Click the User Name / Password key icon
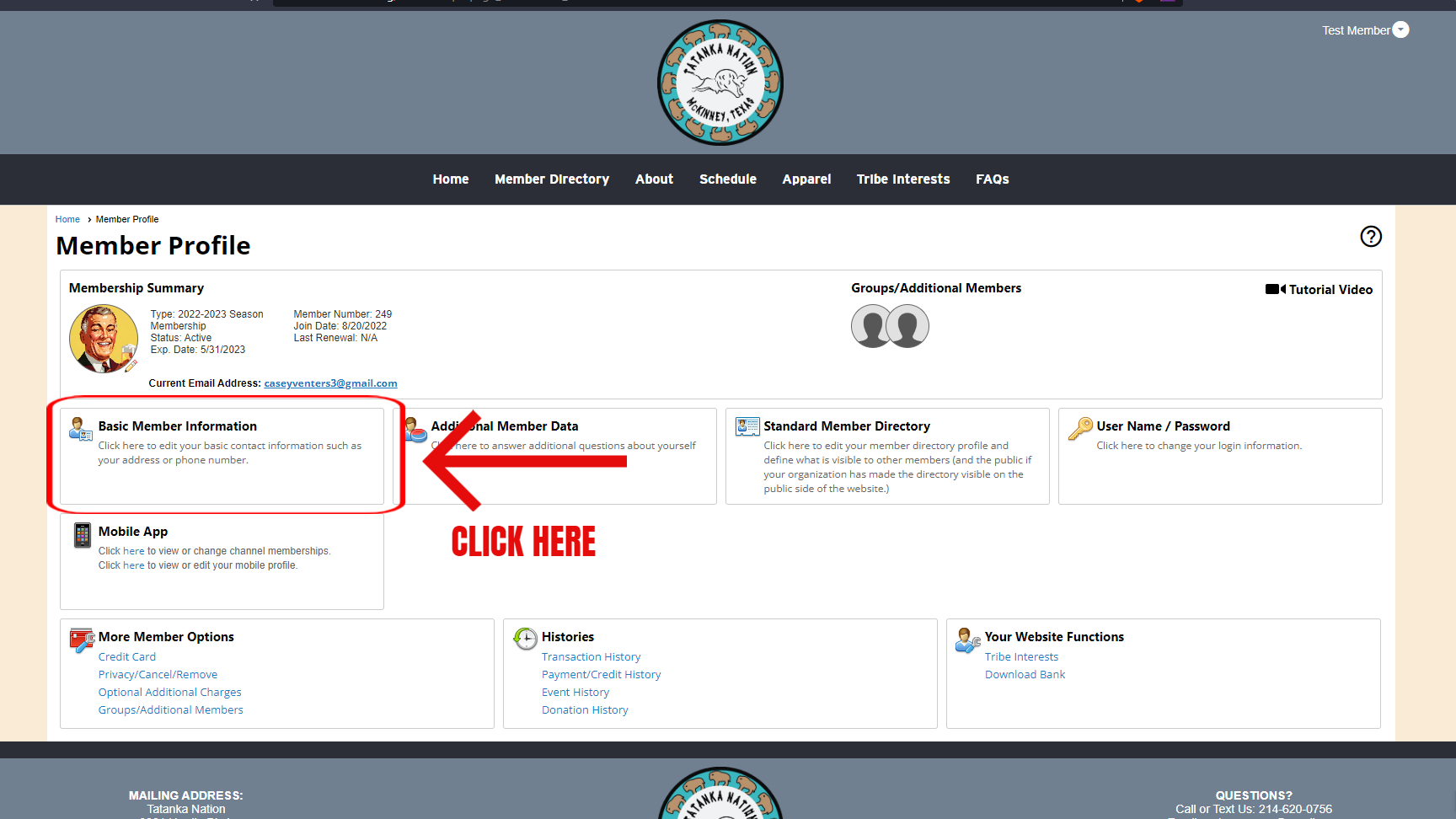 [1080, 428]
